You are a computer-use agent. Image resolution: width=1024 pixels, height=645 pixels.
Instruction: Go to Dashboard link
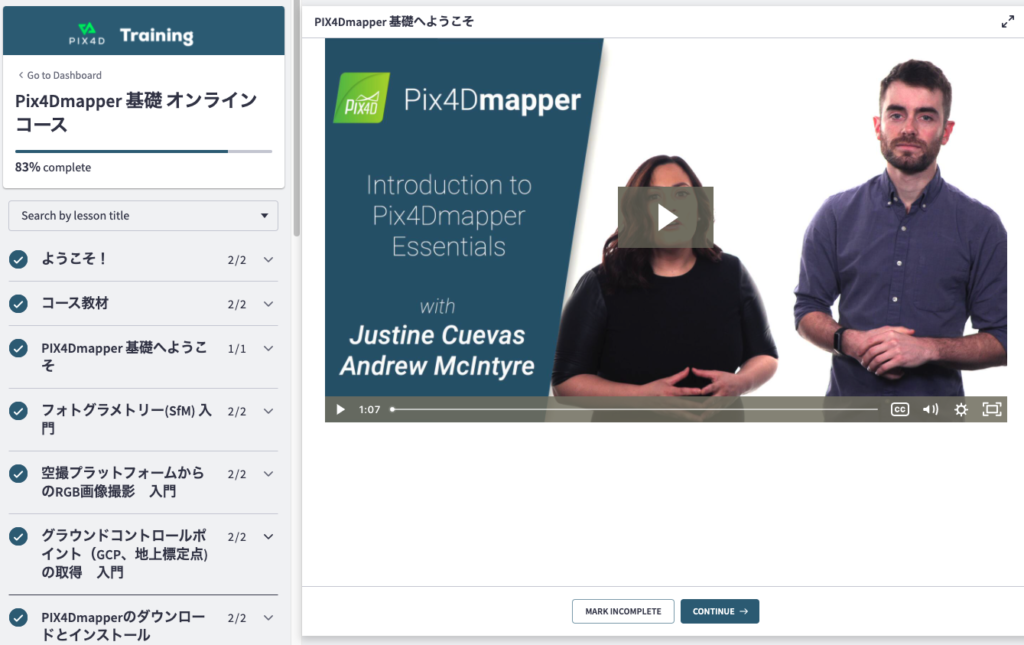(60, 75)
